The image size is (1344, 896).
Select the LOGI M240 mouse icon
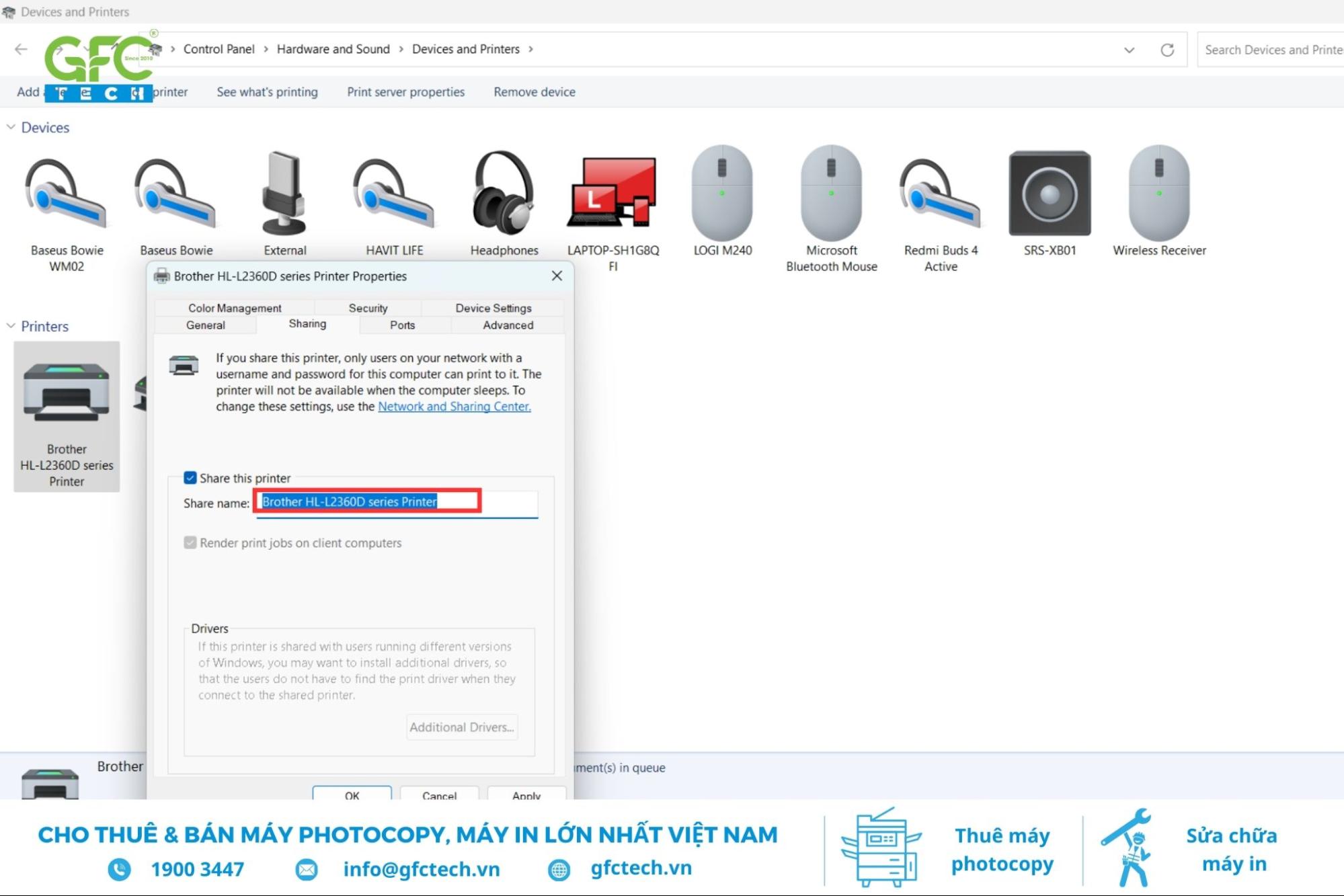coord(721,194)
